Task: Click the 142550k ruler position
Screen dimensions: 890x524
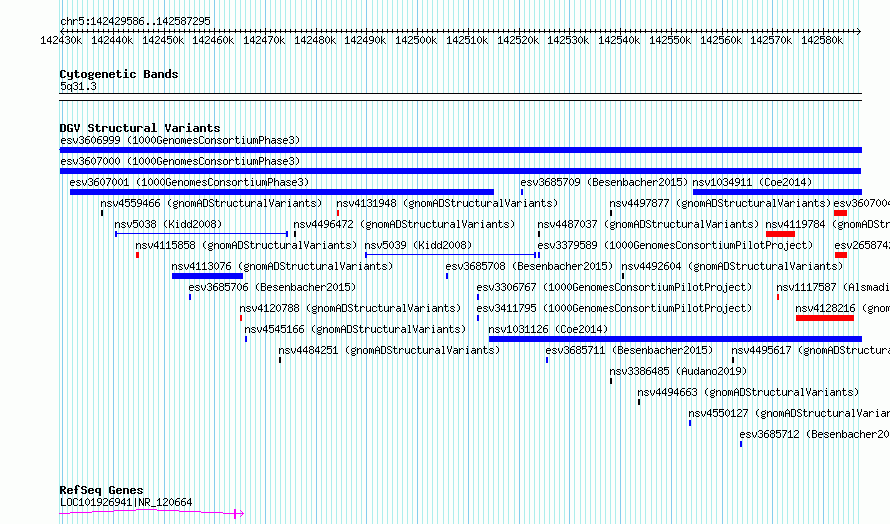Action: [x=670, y=40]
